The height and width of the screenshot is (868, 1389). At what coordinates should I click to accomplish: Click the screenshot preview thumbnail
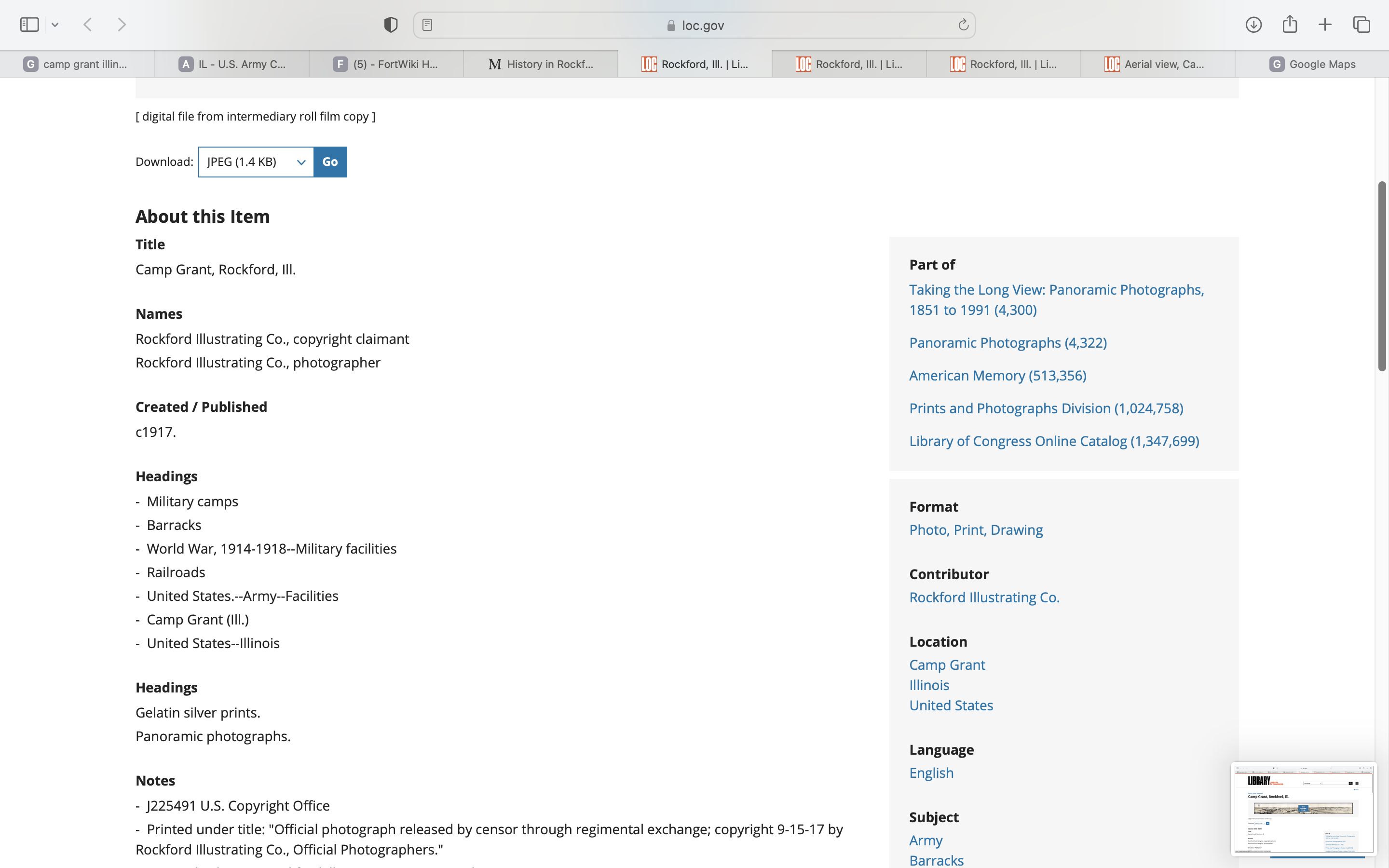coord(1303,808)
